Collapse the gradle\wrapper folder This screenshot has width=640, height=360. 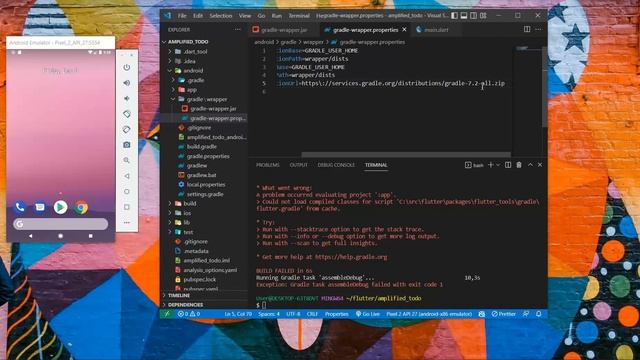click(x=173, y=99)
